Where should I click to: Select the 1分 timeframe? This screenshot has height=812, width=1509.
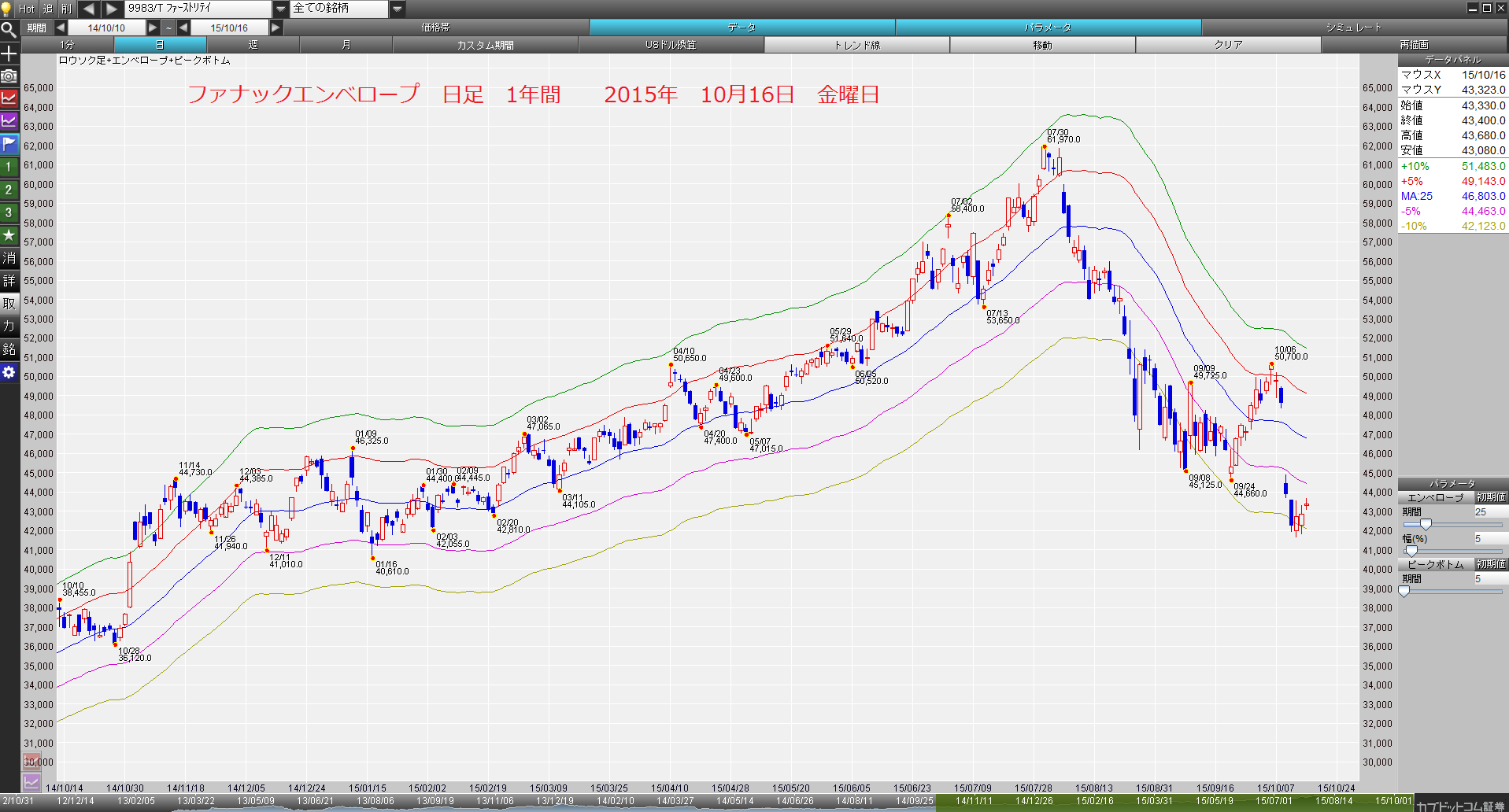(67, 45)
